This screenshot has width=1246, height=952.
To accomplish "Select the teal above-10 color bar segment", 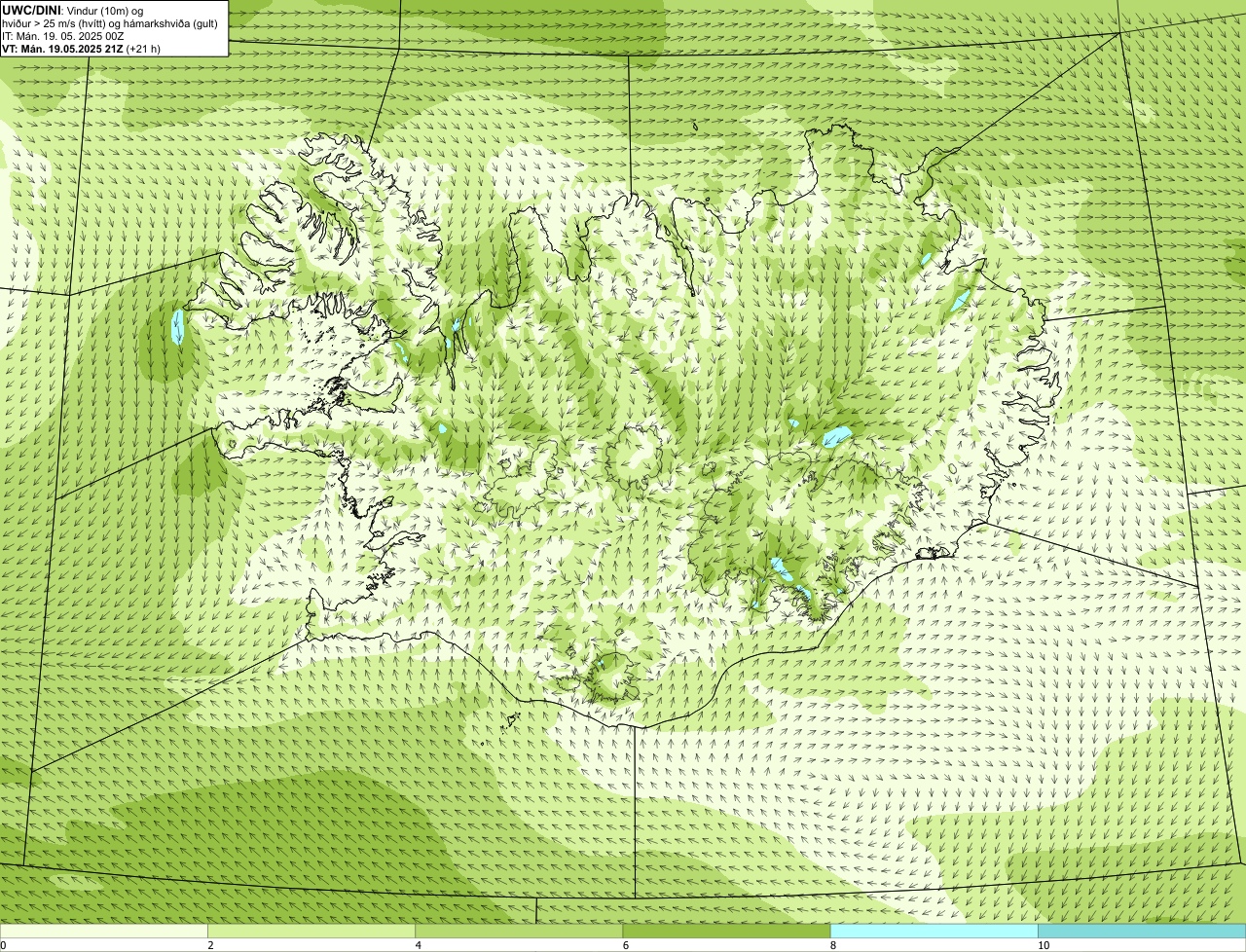I will click(x=1142, y=931).
